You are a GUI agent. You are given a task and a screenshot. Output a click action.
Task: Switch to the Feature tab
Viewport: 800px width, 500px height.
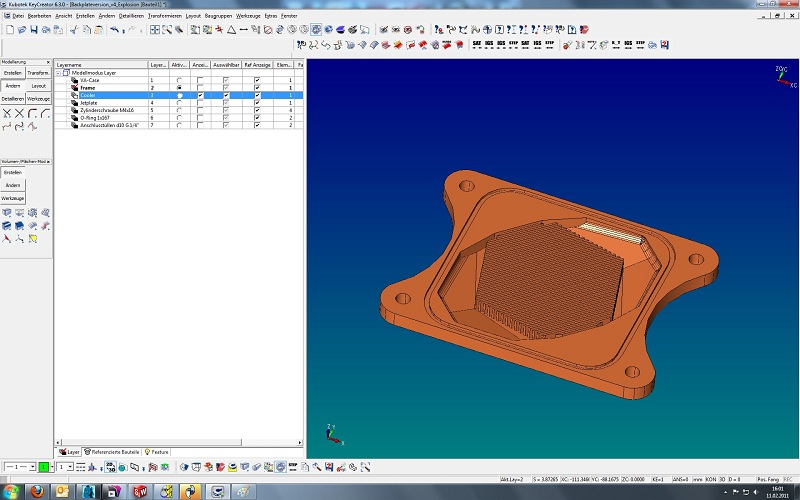[x=157, y=452]
